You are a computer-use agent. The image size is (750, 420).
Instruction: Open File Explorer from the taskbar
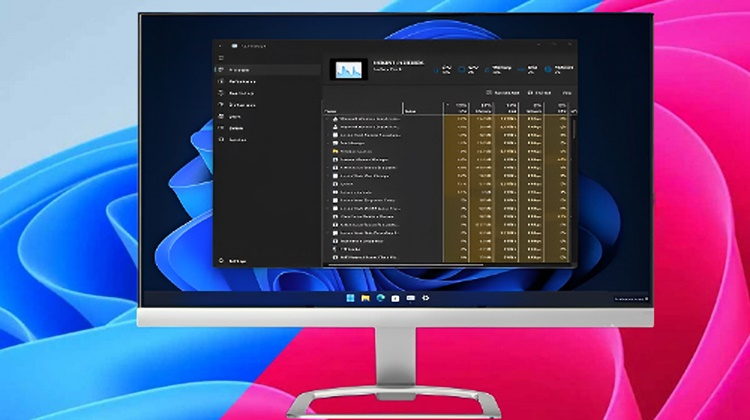pyautogui.click(x=365, y=298)
